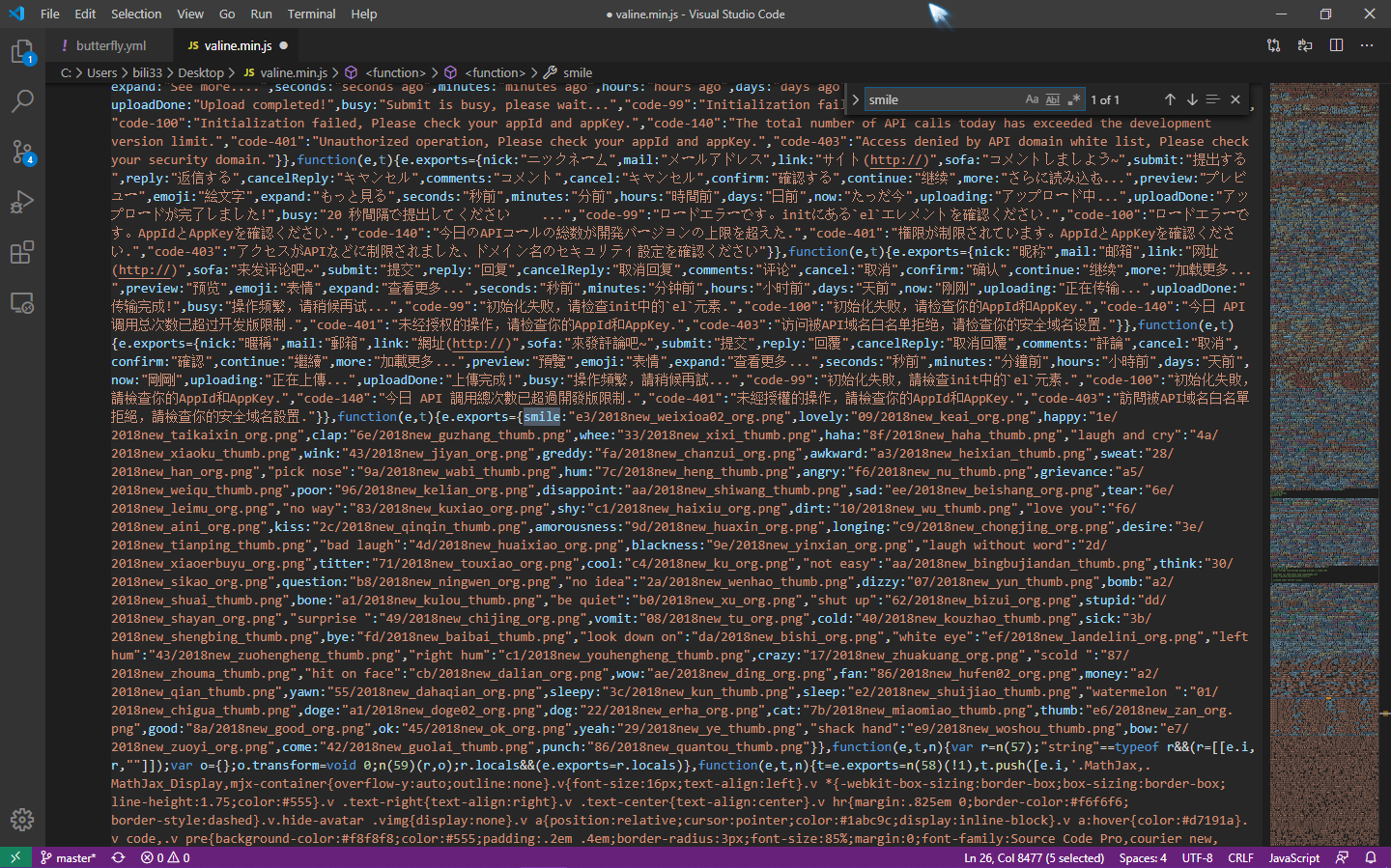The width and height of the screenshot is (1391, 868).
Task: Open the editor More Actions ellipsis menu
Action: point(1367,45)
